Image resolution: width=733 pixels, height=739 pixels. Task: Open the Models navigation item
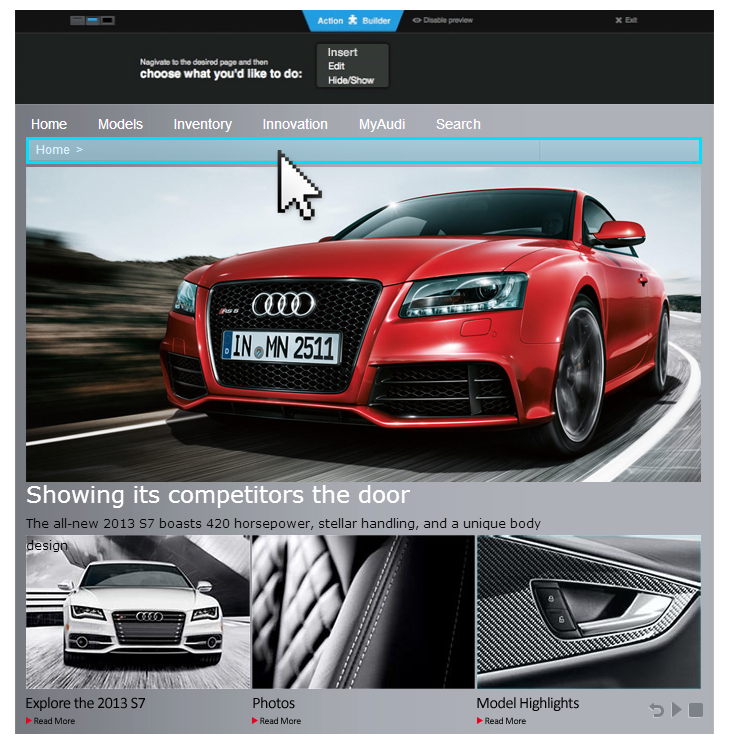(120, 124)
